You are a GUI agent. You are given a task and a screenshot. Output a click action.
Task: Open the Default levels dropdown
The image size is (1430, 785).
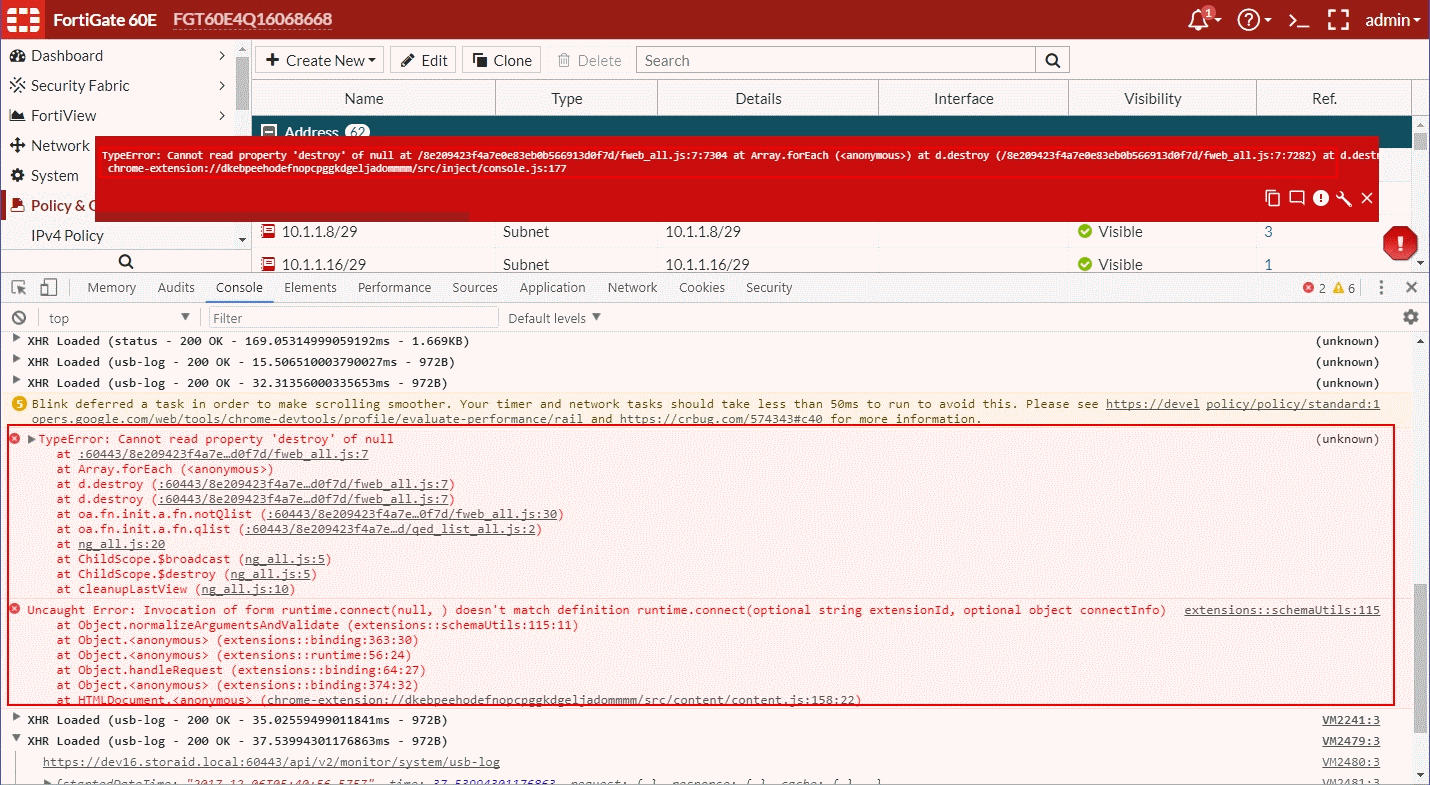coord(554,318)
